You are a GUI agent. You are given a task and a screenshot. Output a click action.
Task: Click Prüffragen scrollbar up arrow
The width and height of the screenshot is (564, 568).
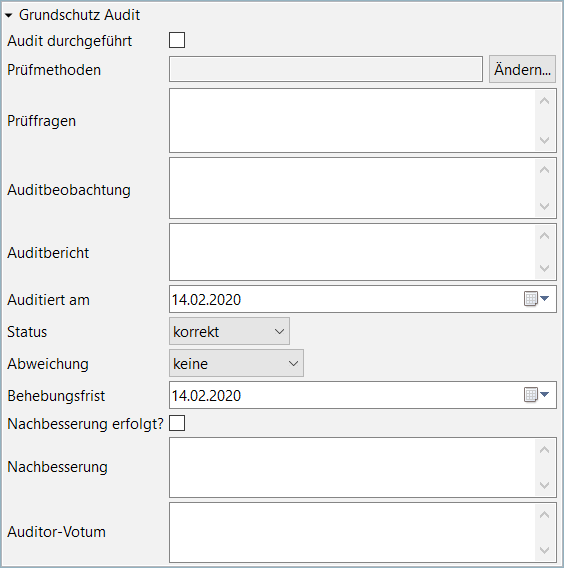[544, 101]
